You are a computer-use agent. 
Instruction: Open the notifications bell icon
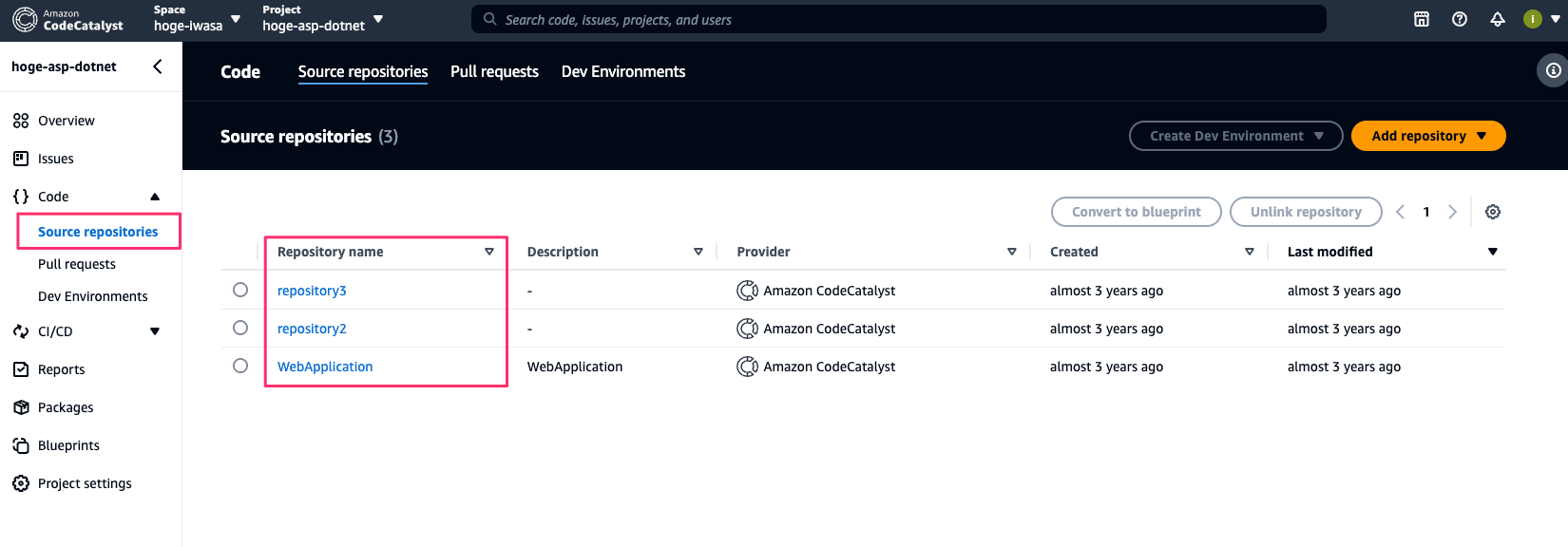pyautogui.click(x=1498, y=19)
